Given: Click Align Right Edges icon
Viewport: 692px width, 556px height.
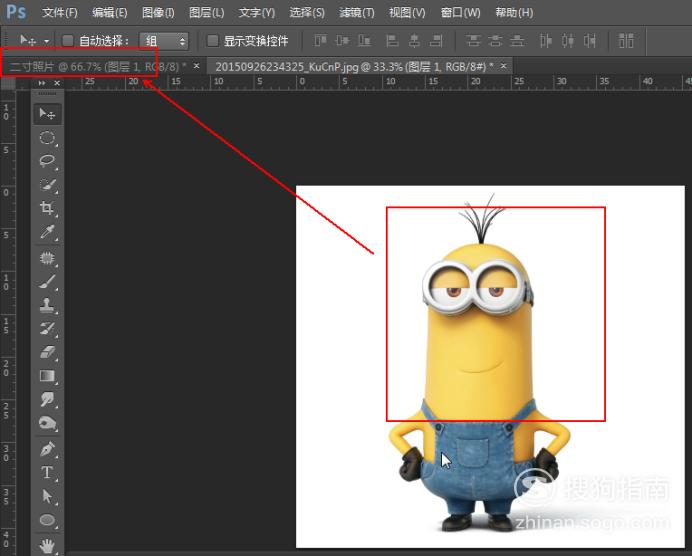Looking at the screenshot, I should tap(436, 41).
